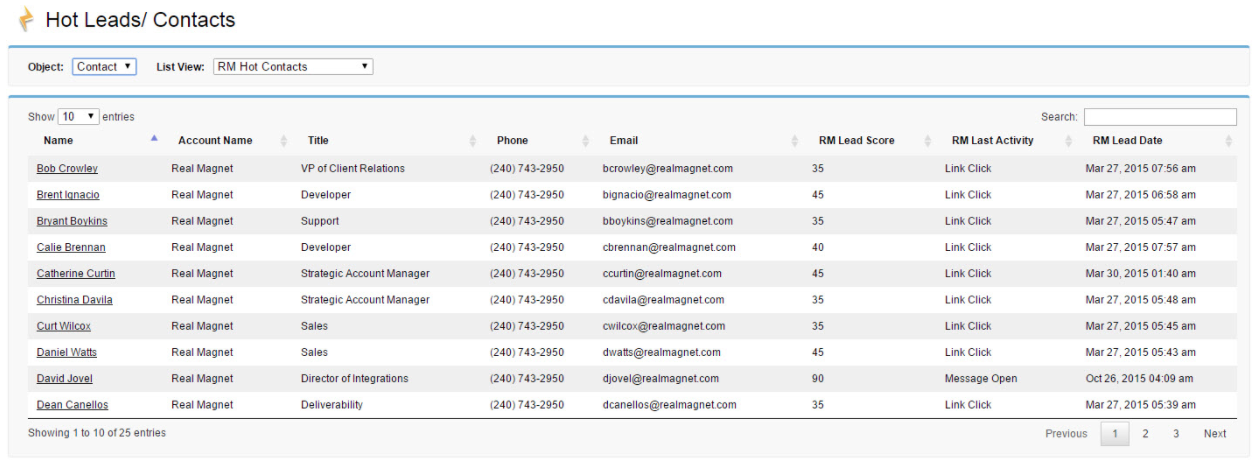This screenshot has width=1257, height=464.
Task: Open Bryant Boykins contact link
Action: pos(72,221)
